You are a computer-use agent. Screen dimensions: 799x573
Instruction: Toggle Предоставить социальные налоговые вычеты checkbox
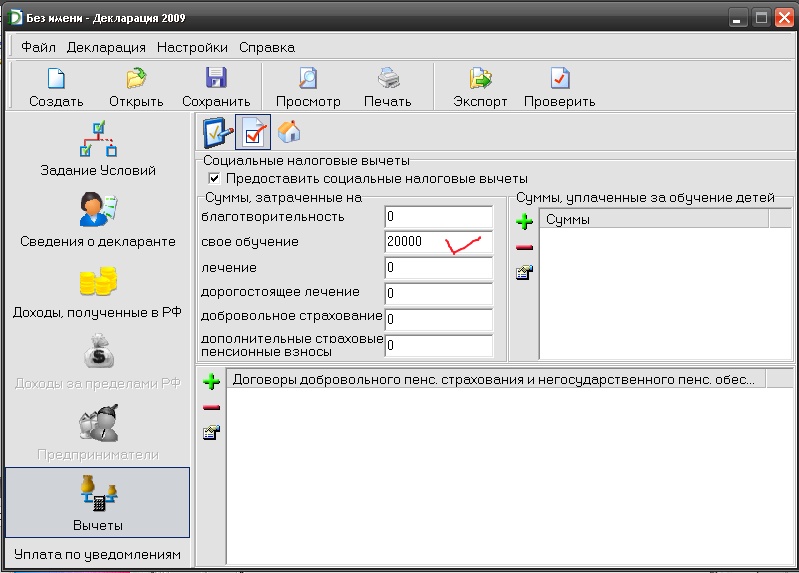point(214,178)
